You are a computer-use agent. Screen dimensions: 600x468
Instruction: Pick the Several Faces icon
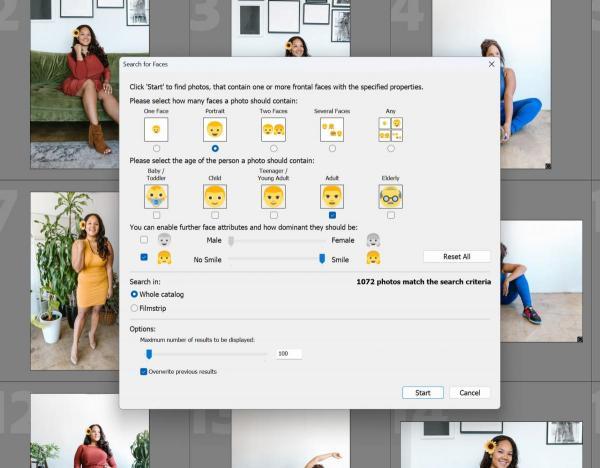pyautogui.click(x=332, y=129)
